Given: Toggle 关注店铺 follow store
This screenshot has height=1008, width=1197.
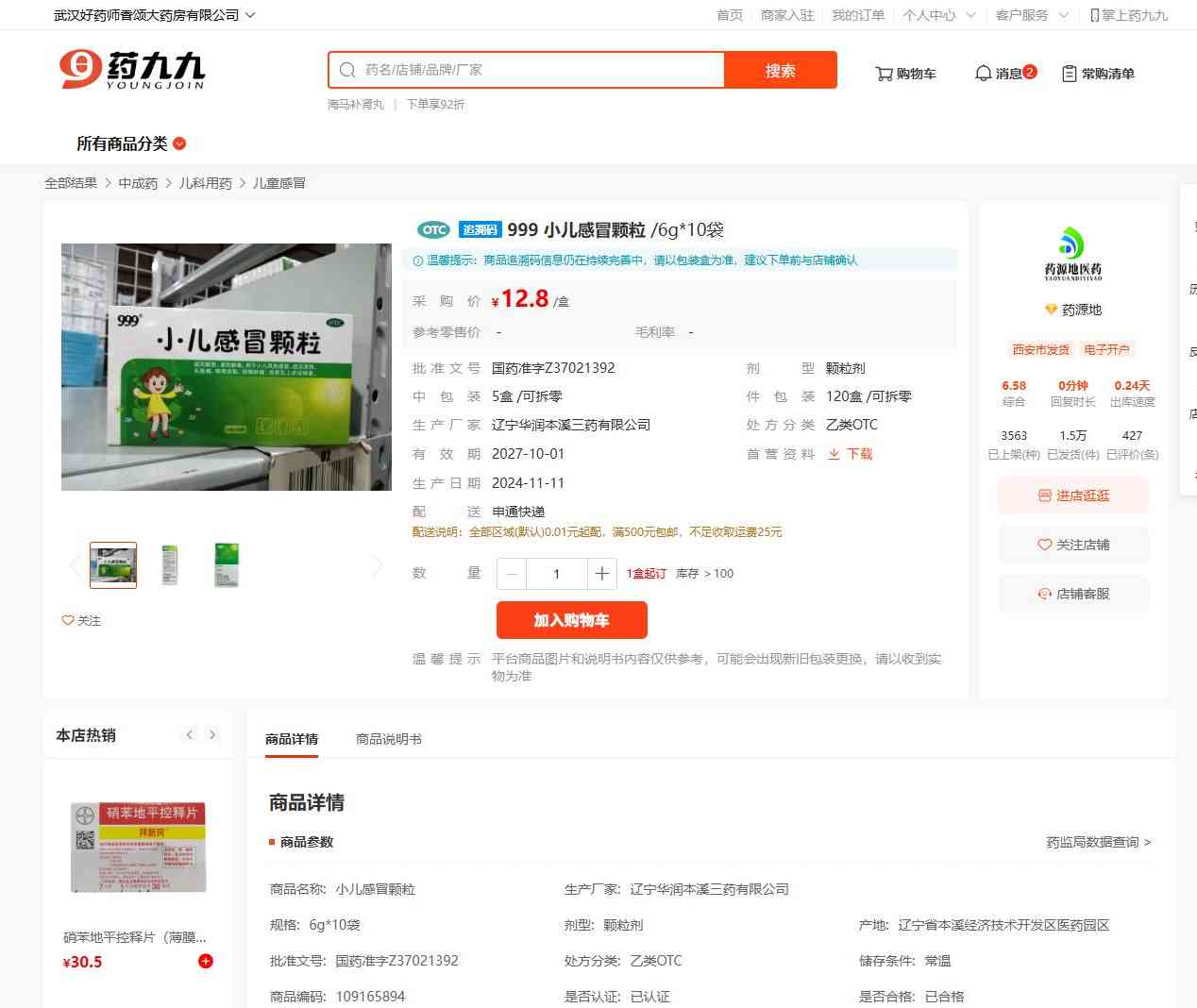Looking at the screenshot, I should 1073,545.
